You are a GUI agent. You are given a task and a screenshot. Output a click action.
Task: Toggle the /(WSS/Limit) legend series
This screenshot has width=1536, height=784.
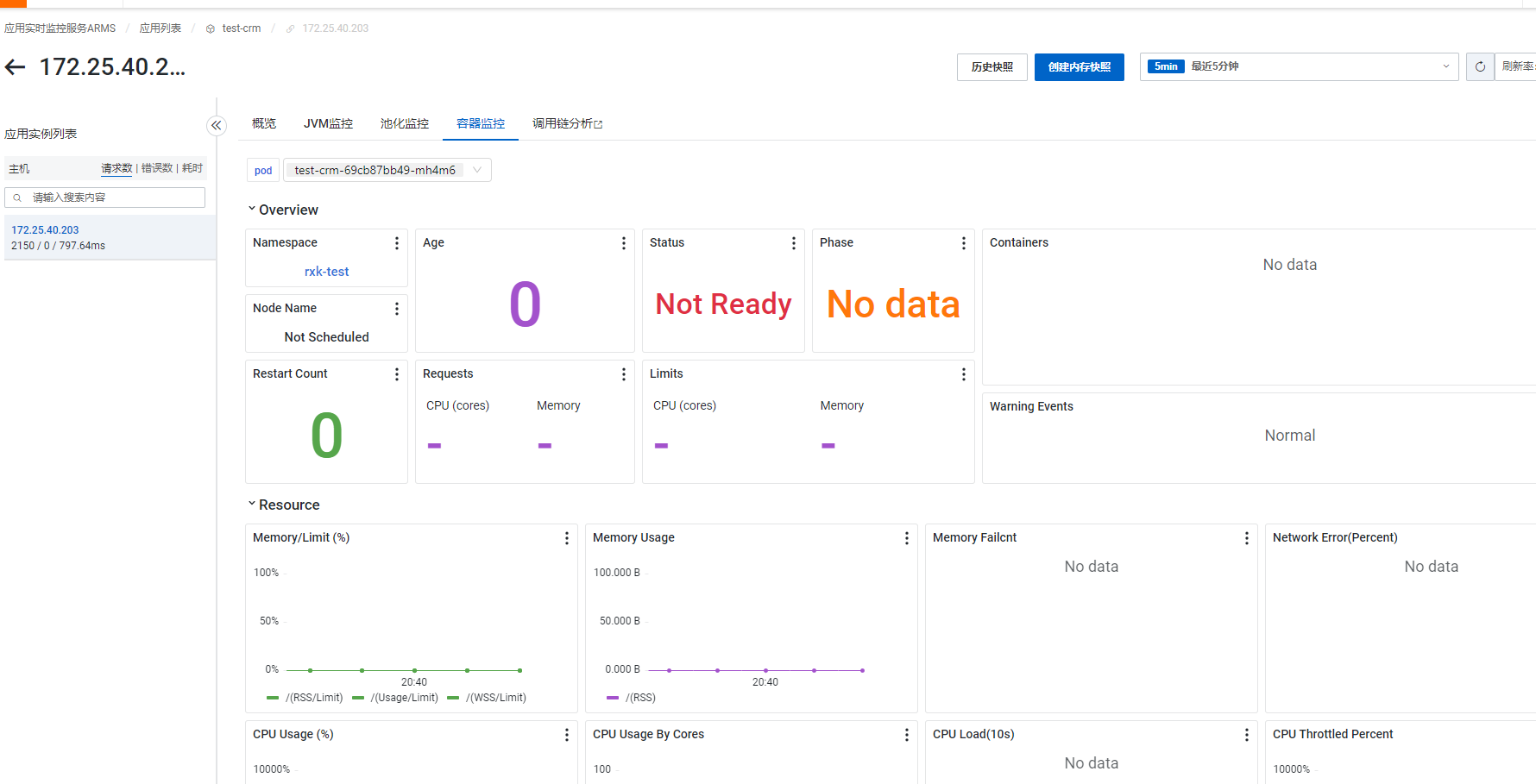[487, 698]
